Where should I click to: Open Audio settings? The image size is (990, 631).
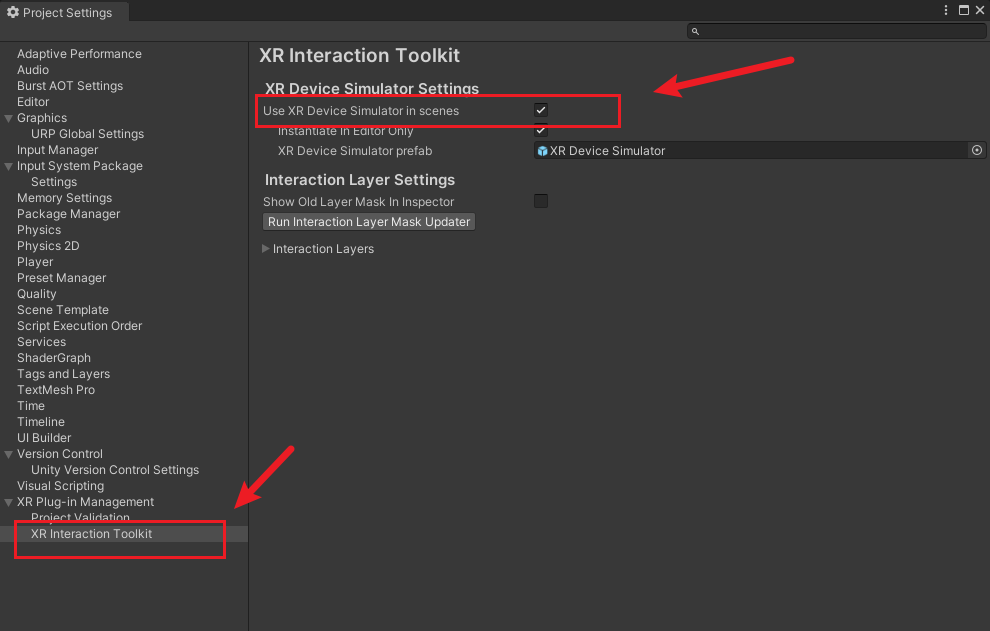click(x=33, y=69)
